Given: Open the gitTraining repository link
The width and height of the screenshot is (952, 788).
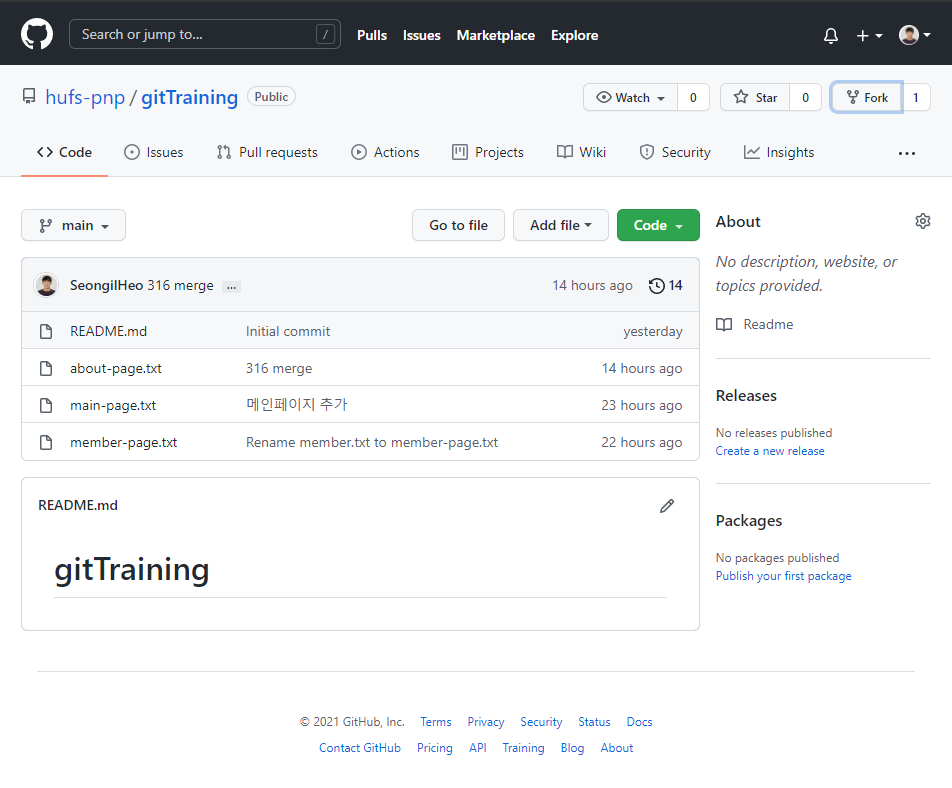Looking at the screenshot, I should coord(189,97).
